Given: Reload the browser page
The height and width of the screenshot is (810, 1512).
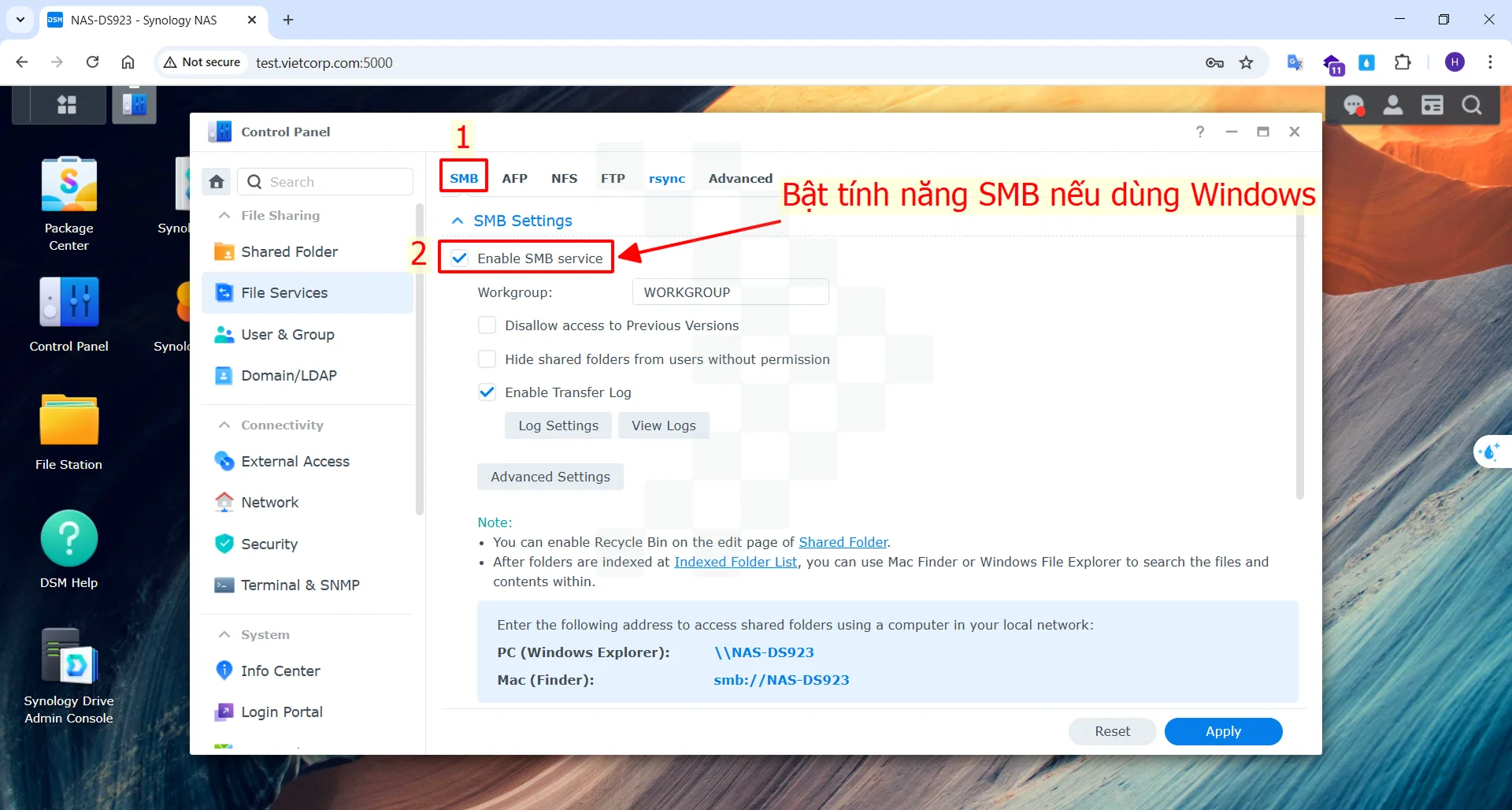Looking at the screenshot, I should [x=92, y=62].
